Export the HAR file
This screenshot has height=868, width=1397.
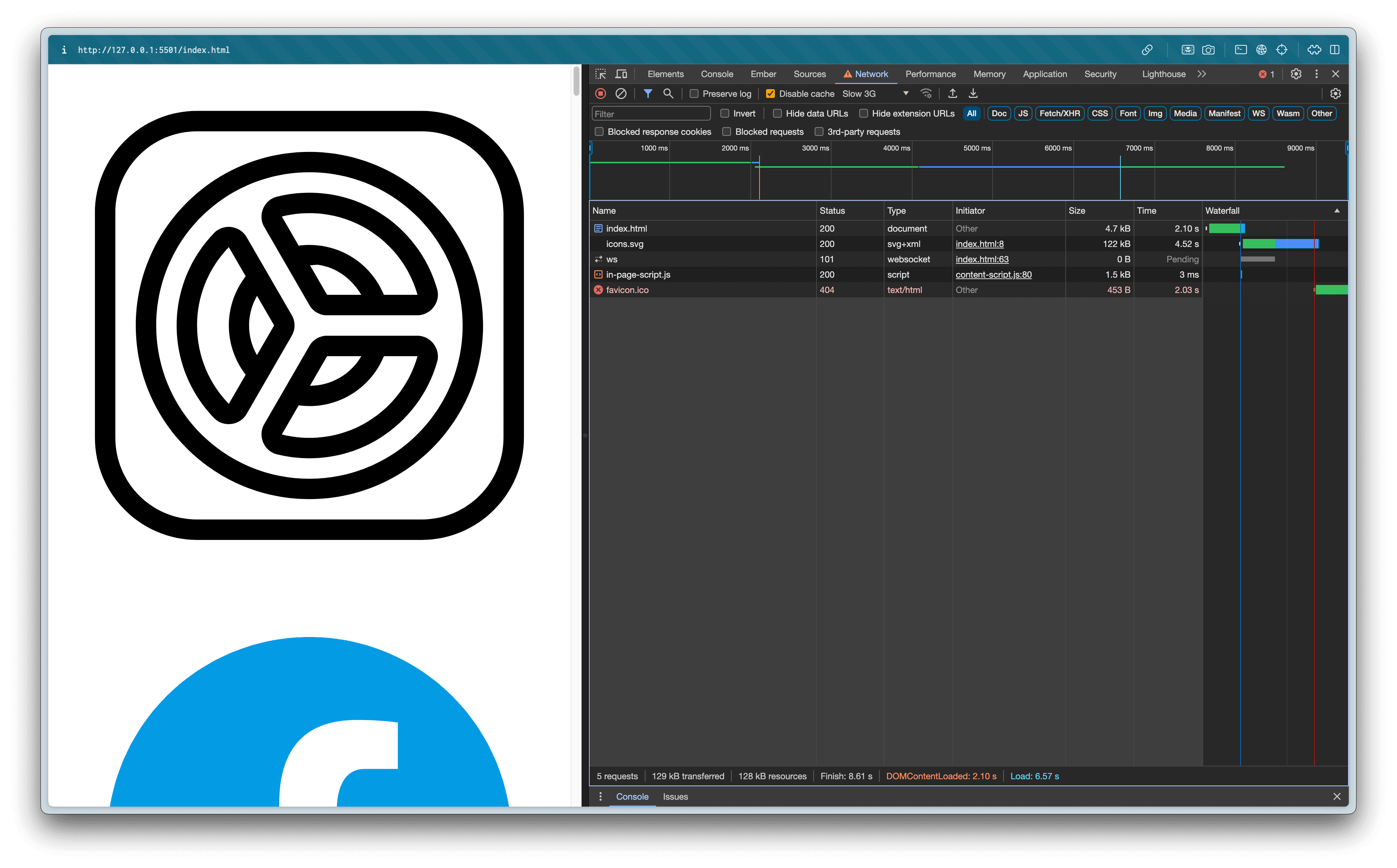click(973, 93)
